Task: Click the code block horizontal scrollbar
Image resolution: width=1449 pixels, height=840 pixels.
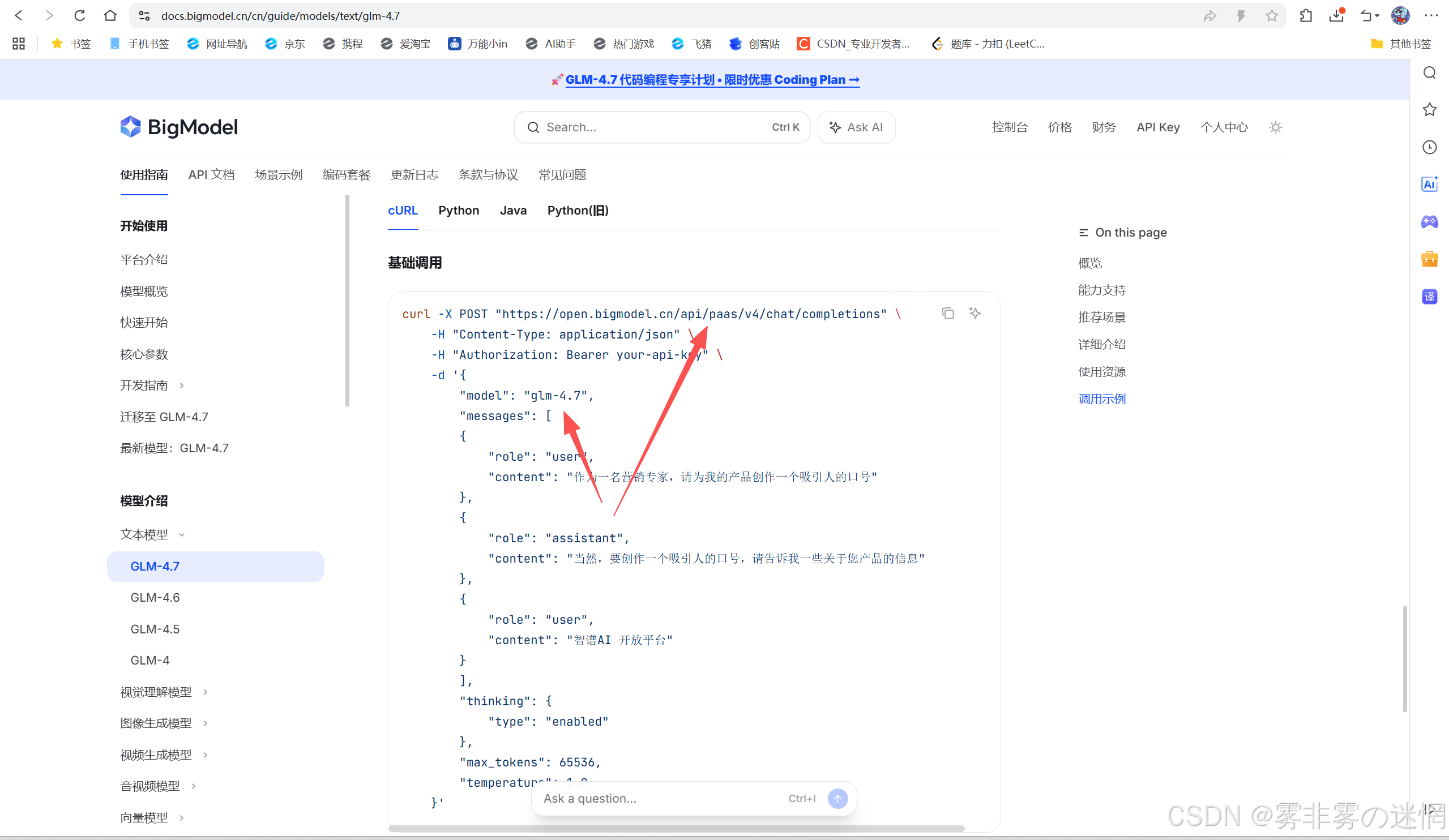Action: click(x=676, y=829)
